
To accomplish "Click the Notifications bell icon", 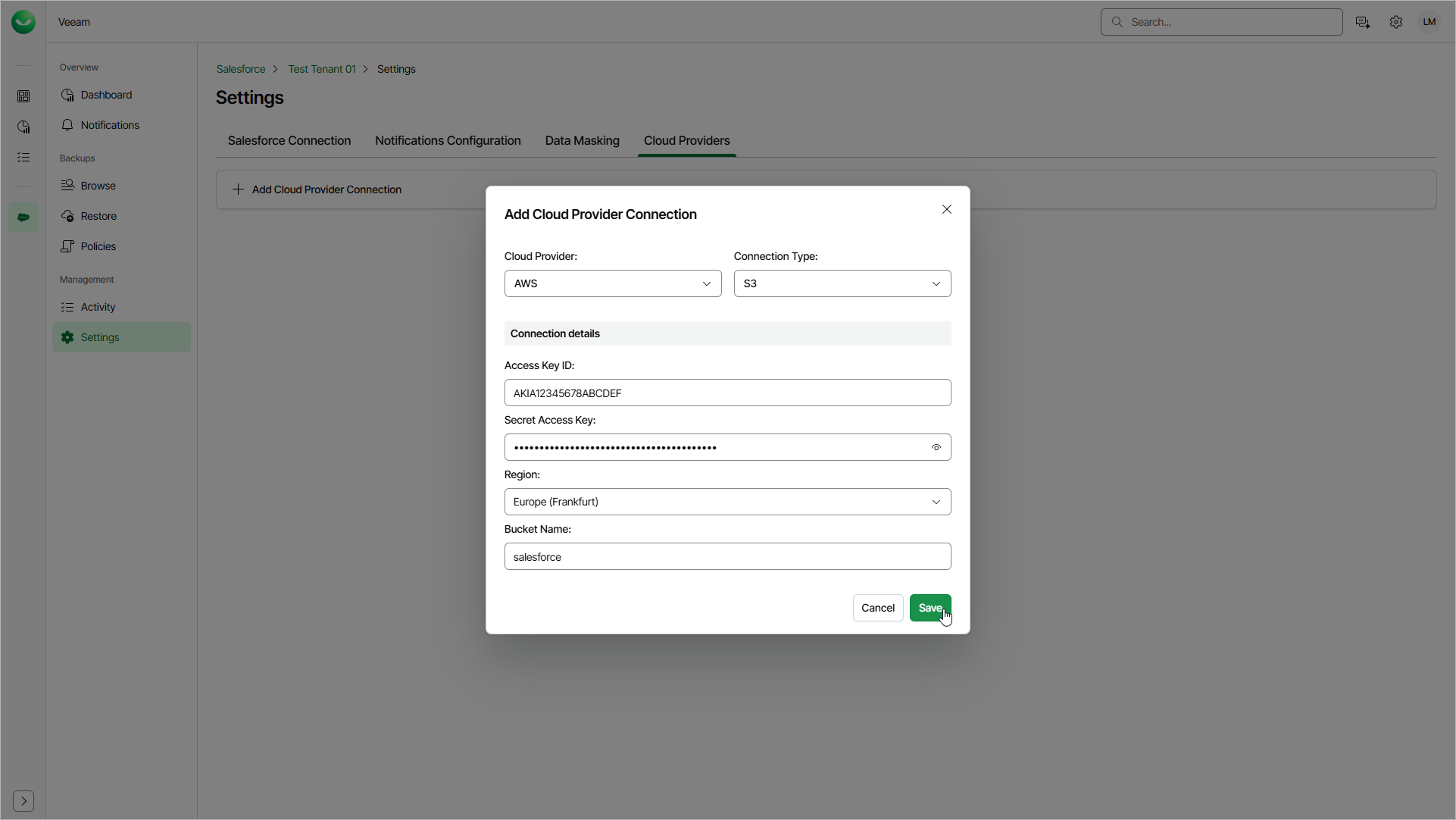I will pyautogui.click(x=67, y=125).
